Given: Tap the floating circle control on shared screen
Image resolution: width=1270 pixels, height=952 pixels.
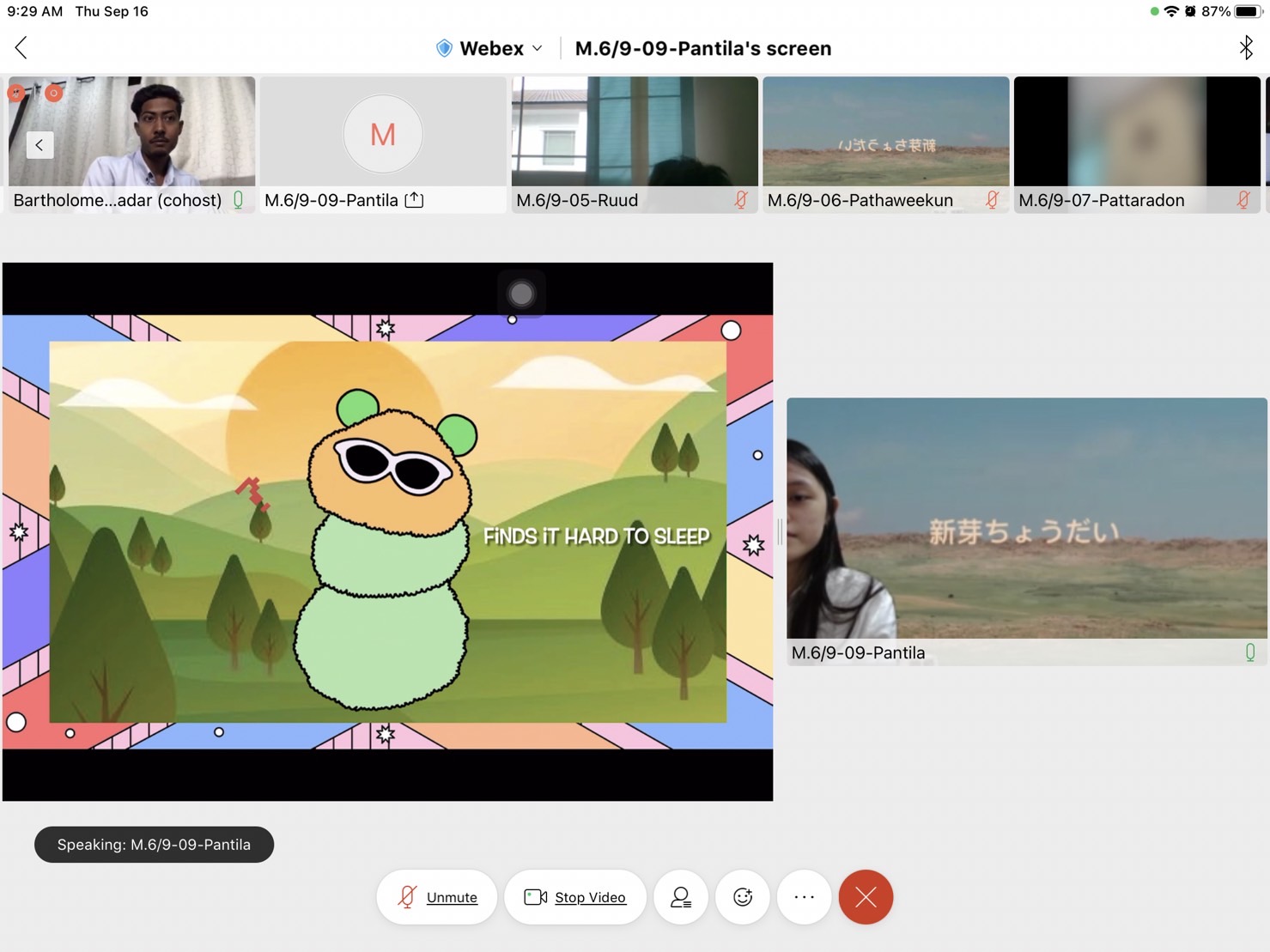Looking at the screenshot, I should 521,294.
